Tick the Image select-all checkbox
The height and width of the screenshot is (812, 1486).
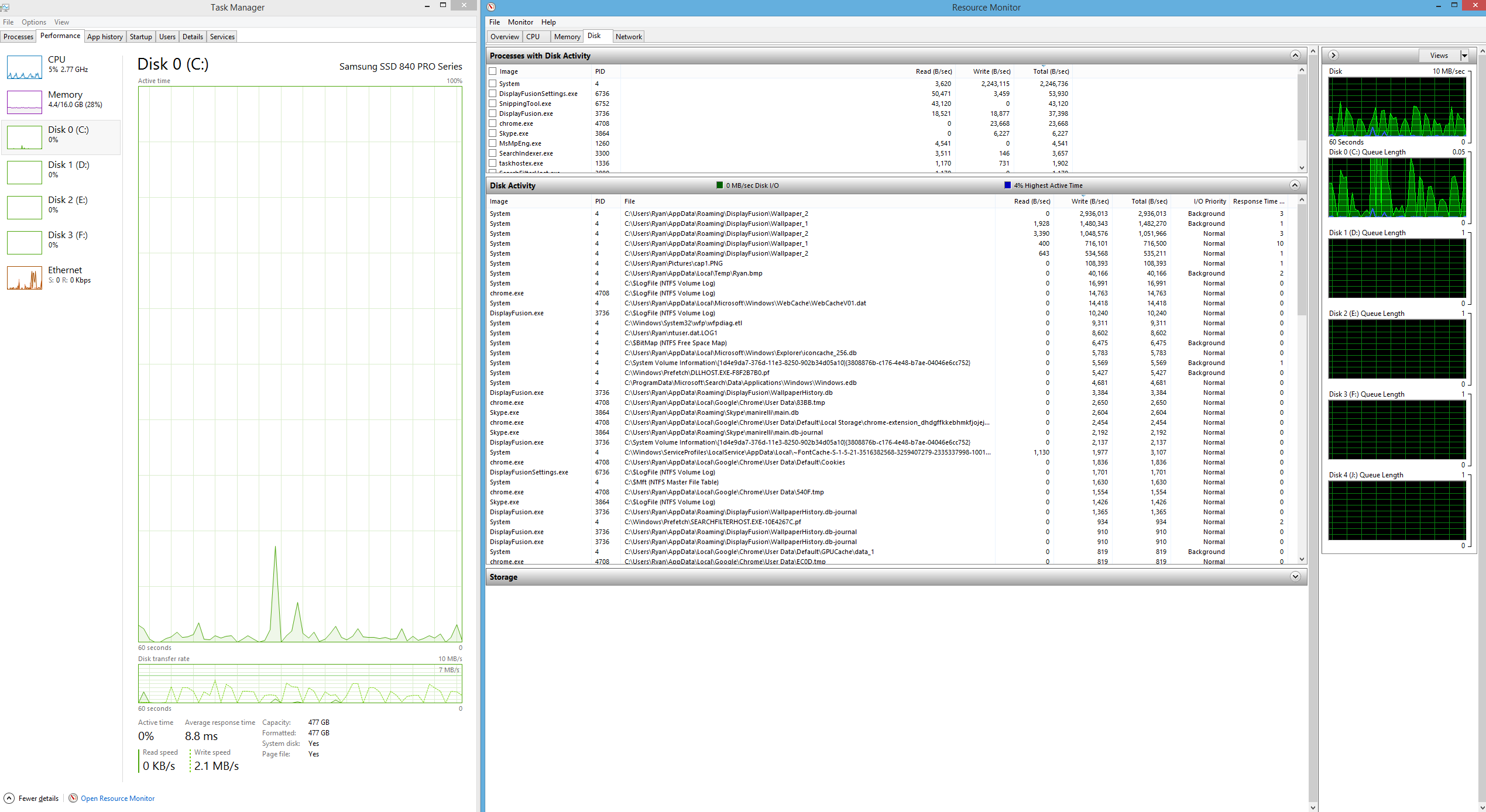[493, 71]
